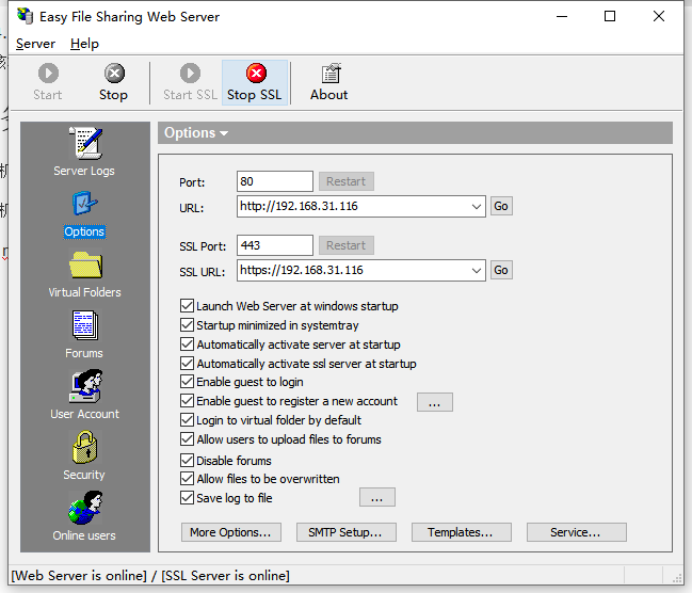Expand the SSL URL combo box dropdown arrow

[476, 270]
